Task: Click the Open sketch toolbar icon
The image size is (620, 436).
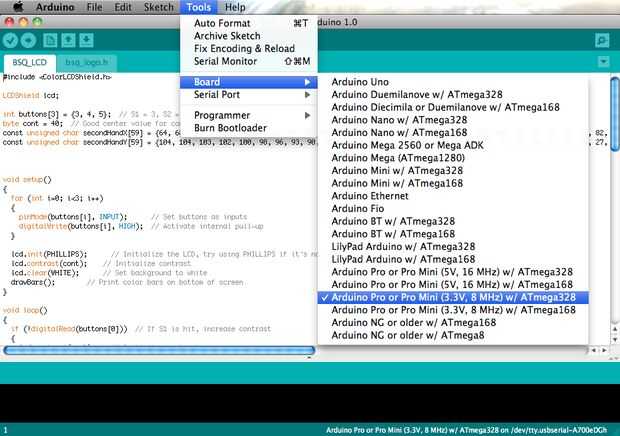Action: (x=68, y=40)
